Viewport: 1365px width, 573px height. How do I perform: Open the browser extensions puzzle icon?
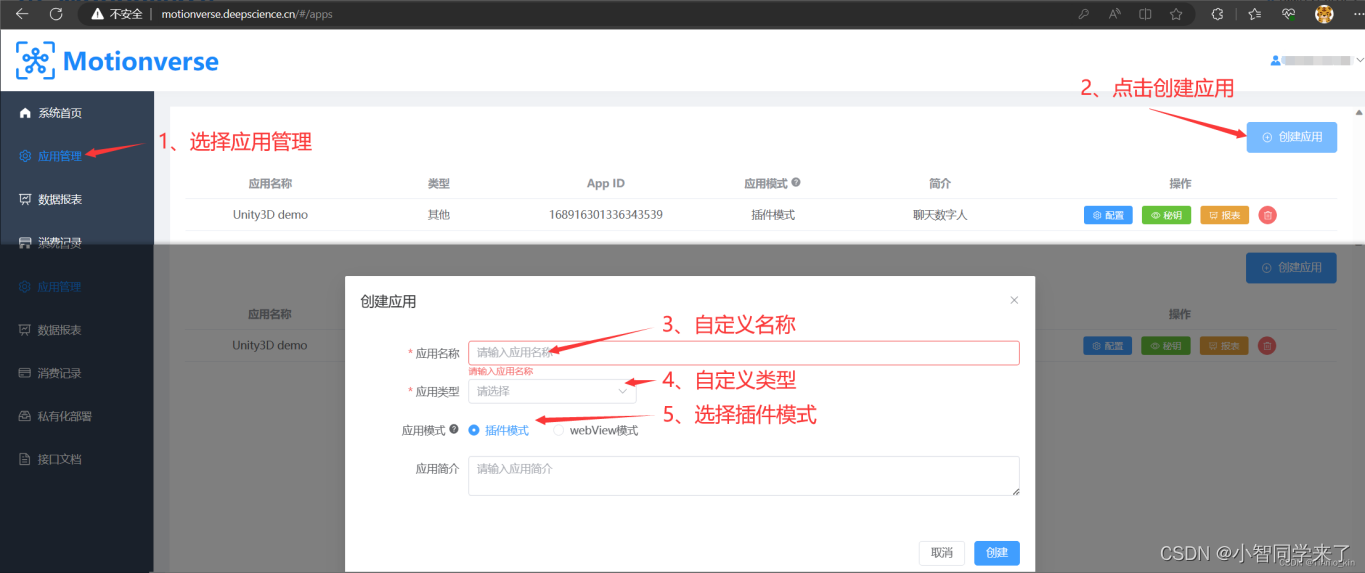click(1217, 14)
